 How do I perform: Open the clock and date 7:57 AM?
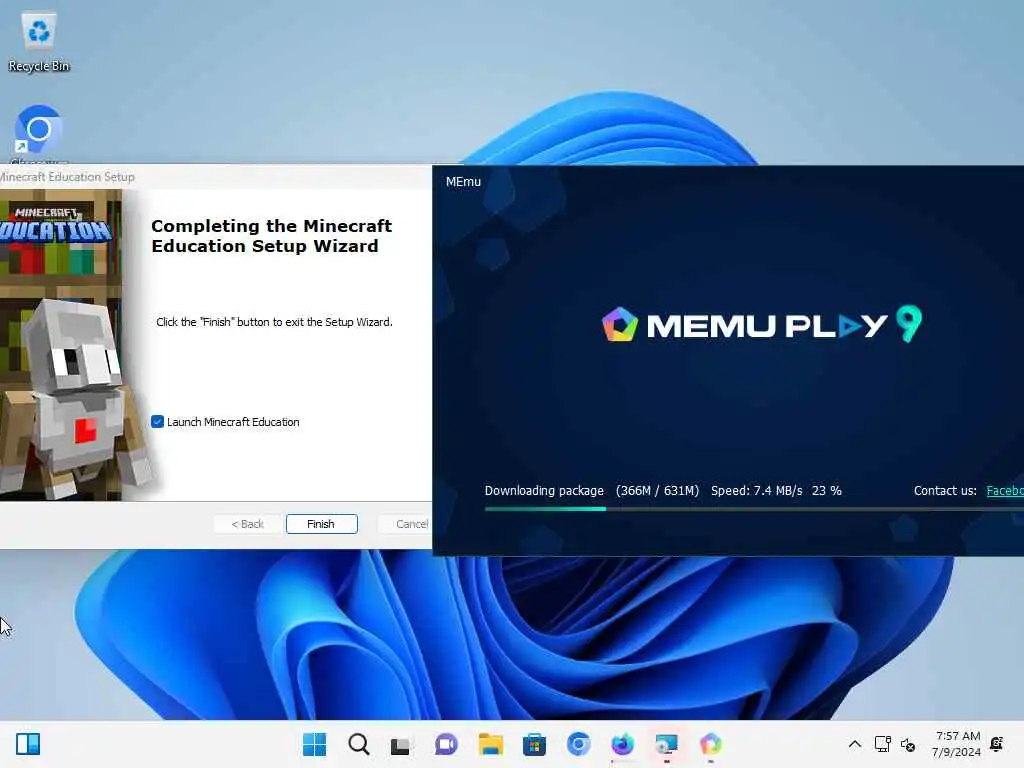coord(957,744)
